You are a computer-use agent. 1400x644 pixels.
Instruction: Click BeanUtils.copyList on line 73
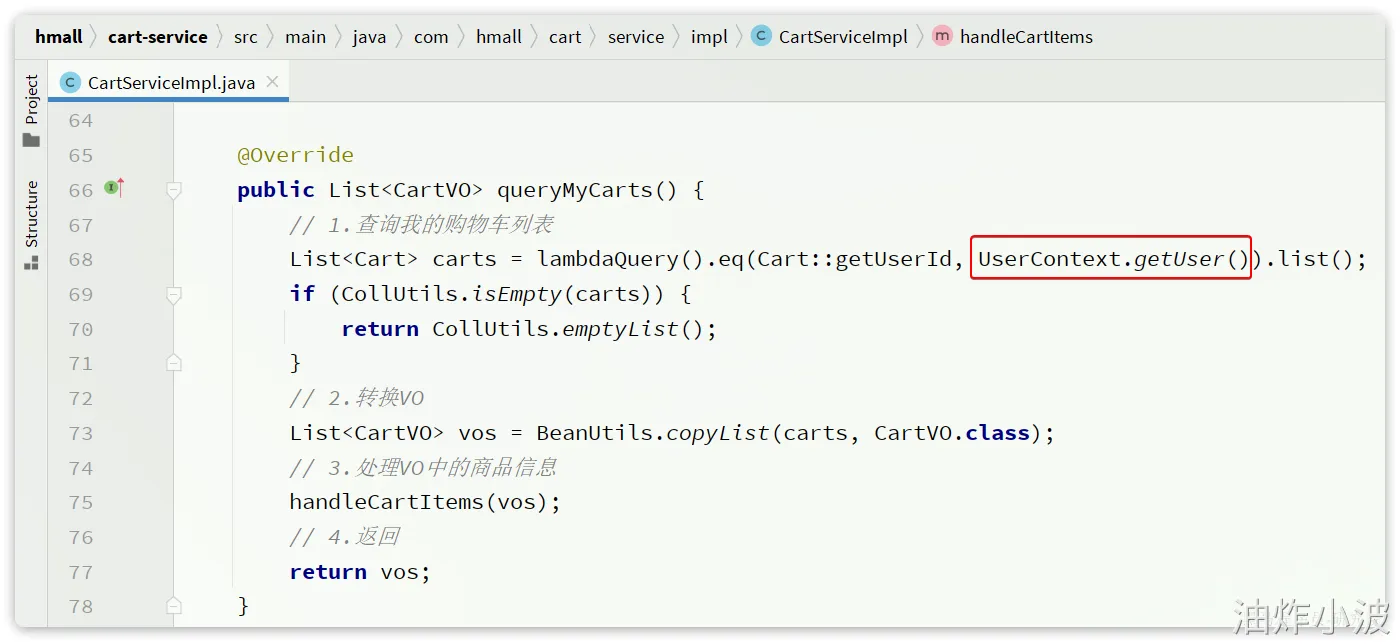(x=653, y=433)
